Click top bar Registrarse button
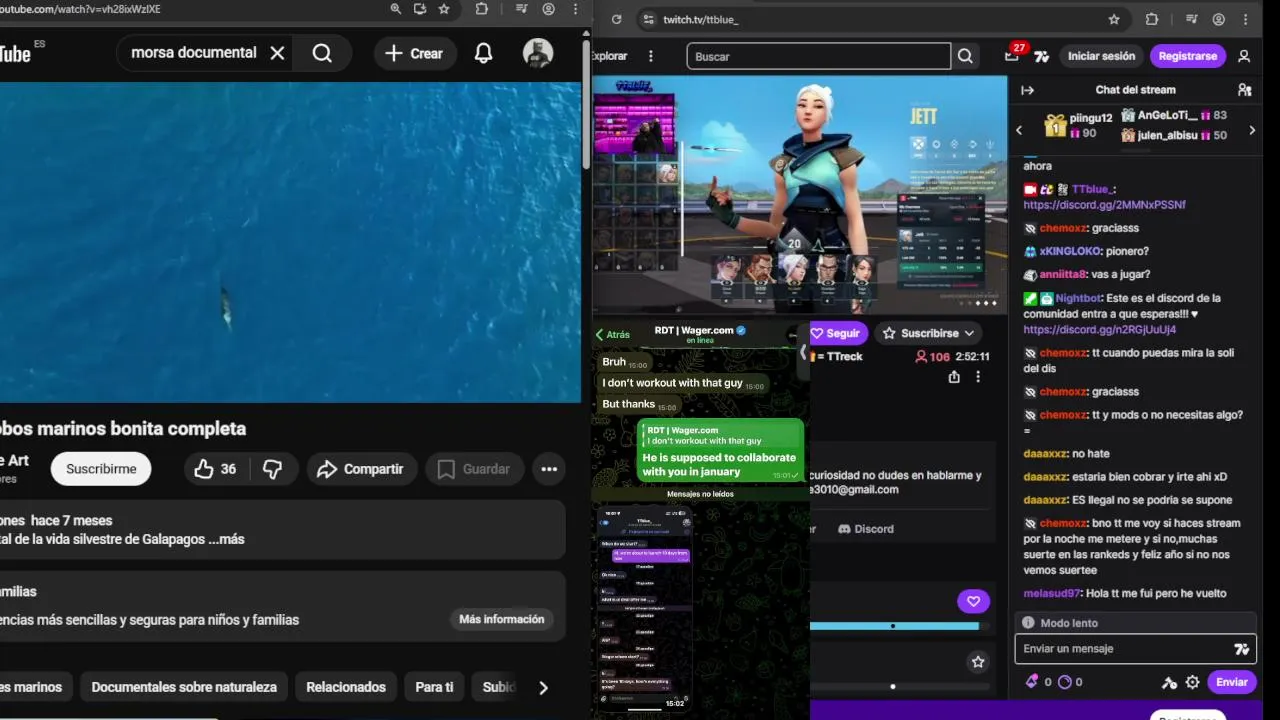 [x=1187, y=56]
